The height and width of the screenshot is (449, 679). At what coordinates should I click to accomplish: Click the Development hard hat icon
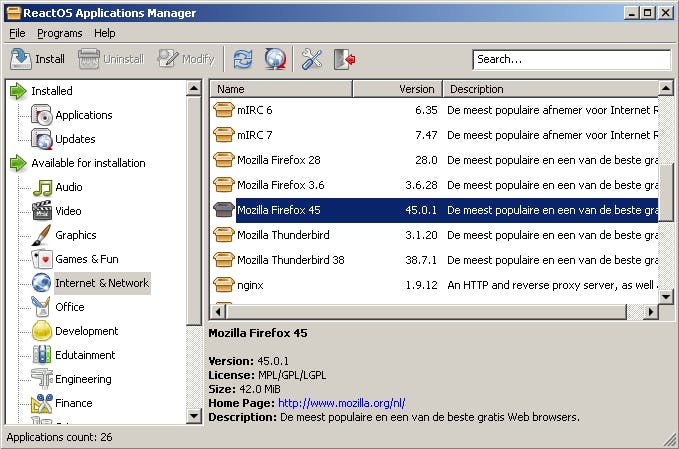click(42, 331)
